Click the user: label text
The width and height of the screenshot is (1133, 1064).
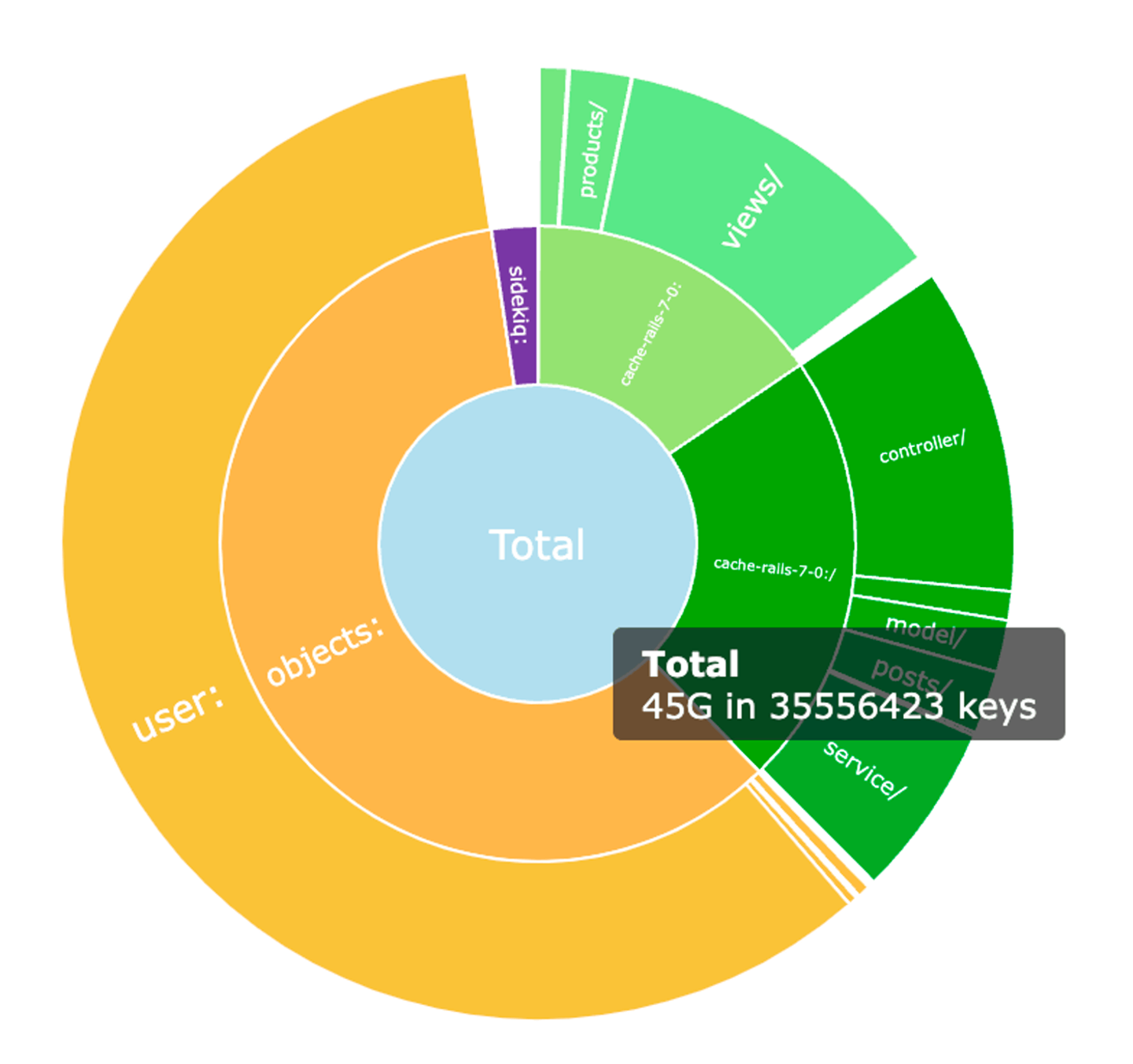178,713
